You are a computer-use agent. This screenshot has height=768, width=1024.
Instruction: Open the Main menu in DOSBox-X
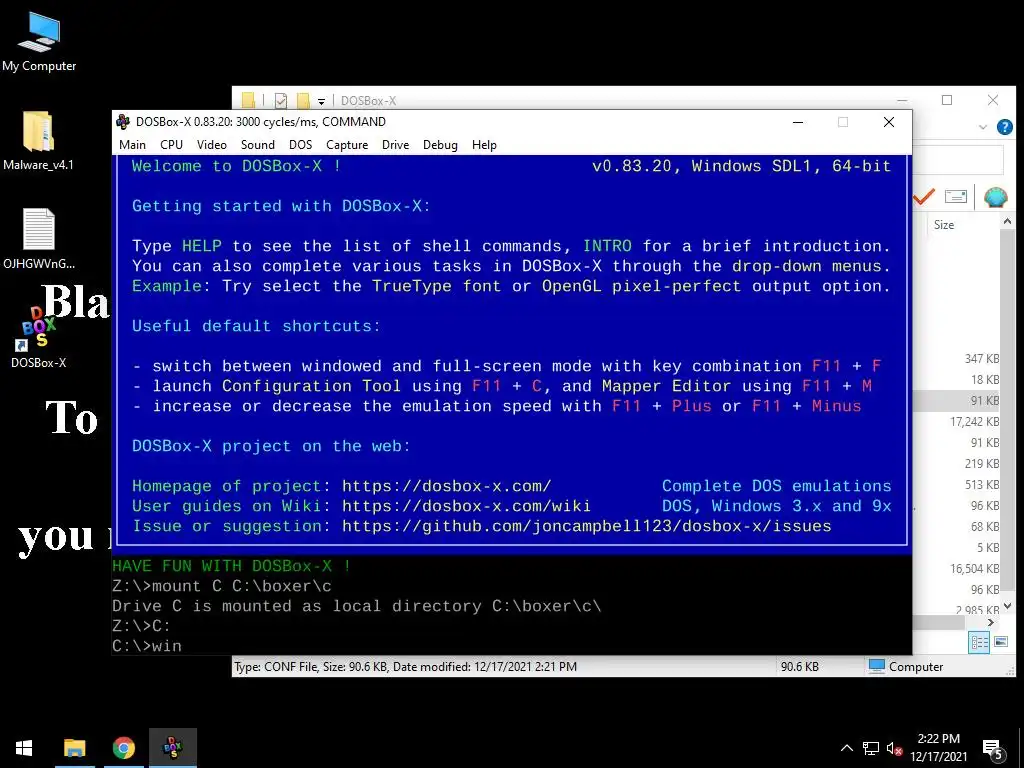click(x=132, y=145)
